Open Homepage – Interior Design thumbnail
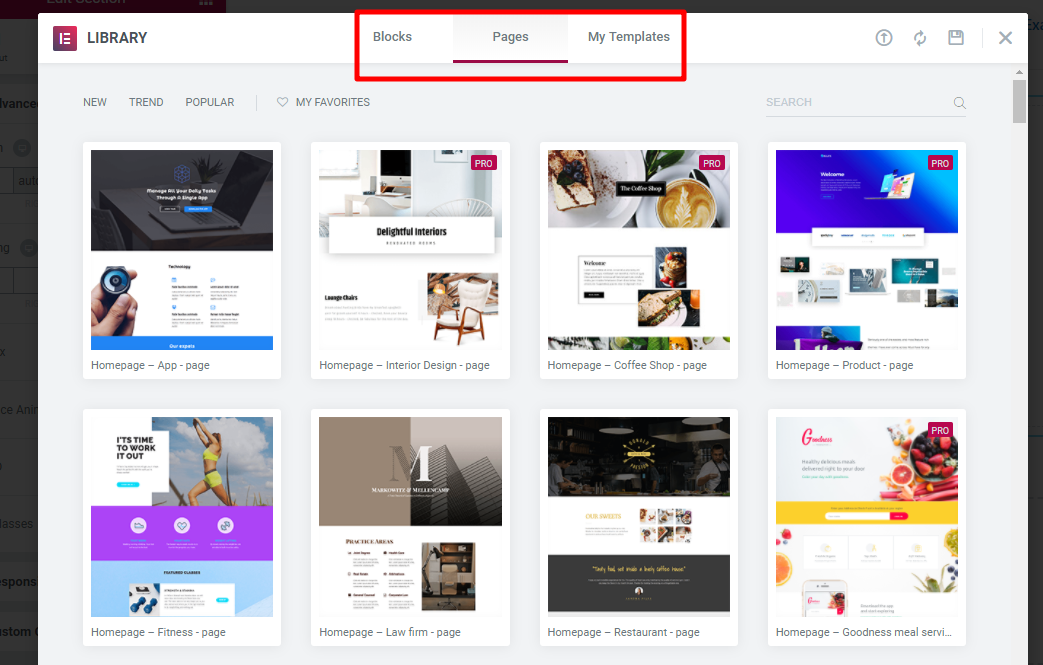This screenshot has height=665, width=1043. click(x=410, y=249)
